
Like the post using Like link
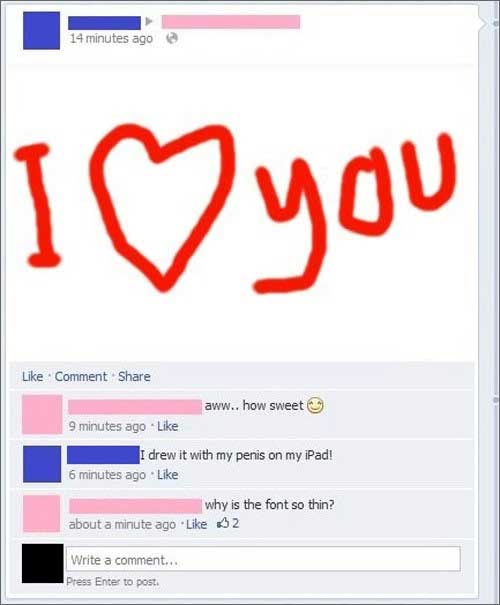[33, 376]
